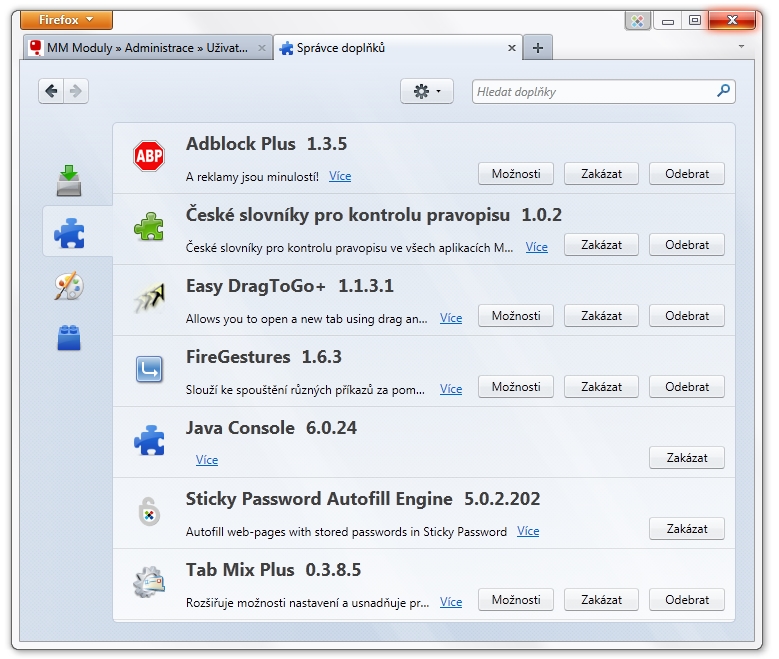Open the Plugins lego-brick category
Viewport: 779px width, 659px height.
click(69, 338)
